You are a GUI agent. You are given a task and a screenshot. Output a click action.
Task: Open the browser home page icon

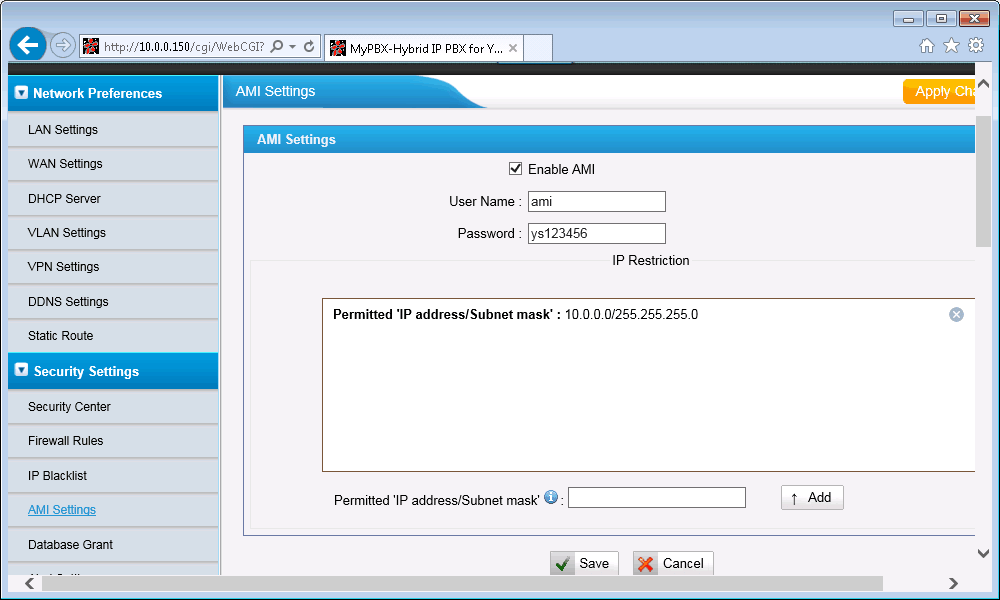pos(928,45)
